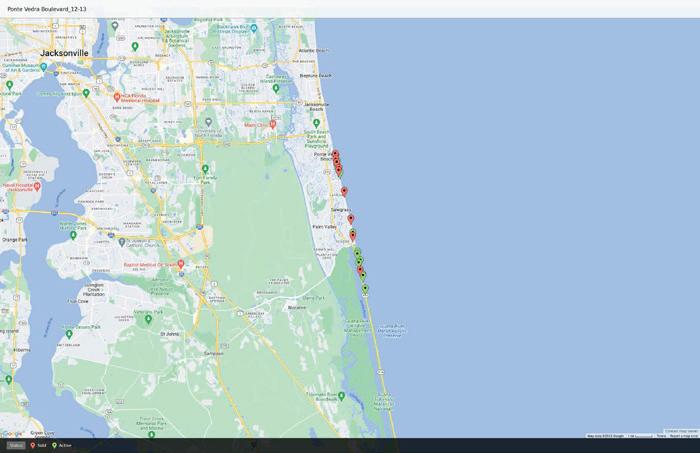
Task: Click the Sawgrass place label
Action: pos(341,210)
